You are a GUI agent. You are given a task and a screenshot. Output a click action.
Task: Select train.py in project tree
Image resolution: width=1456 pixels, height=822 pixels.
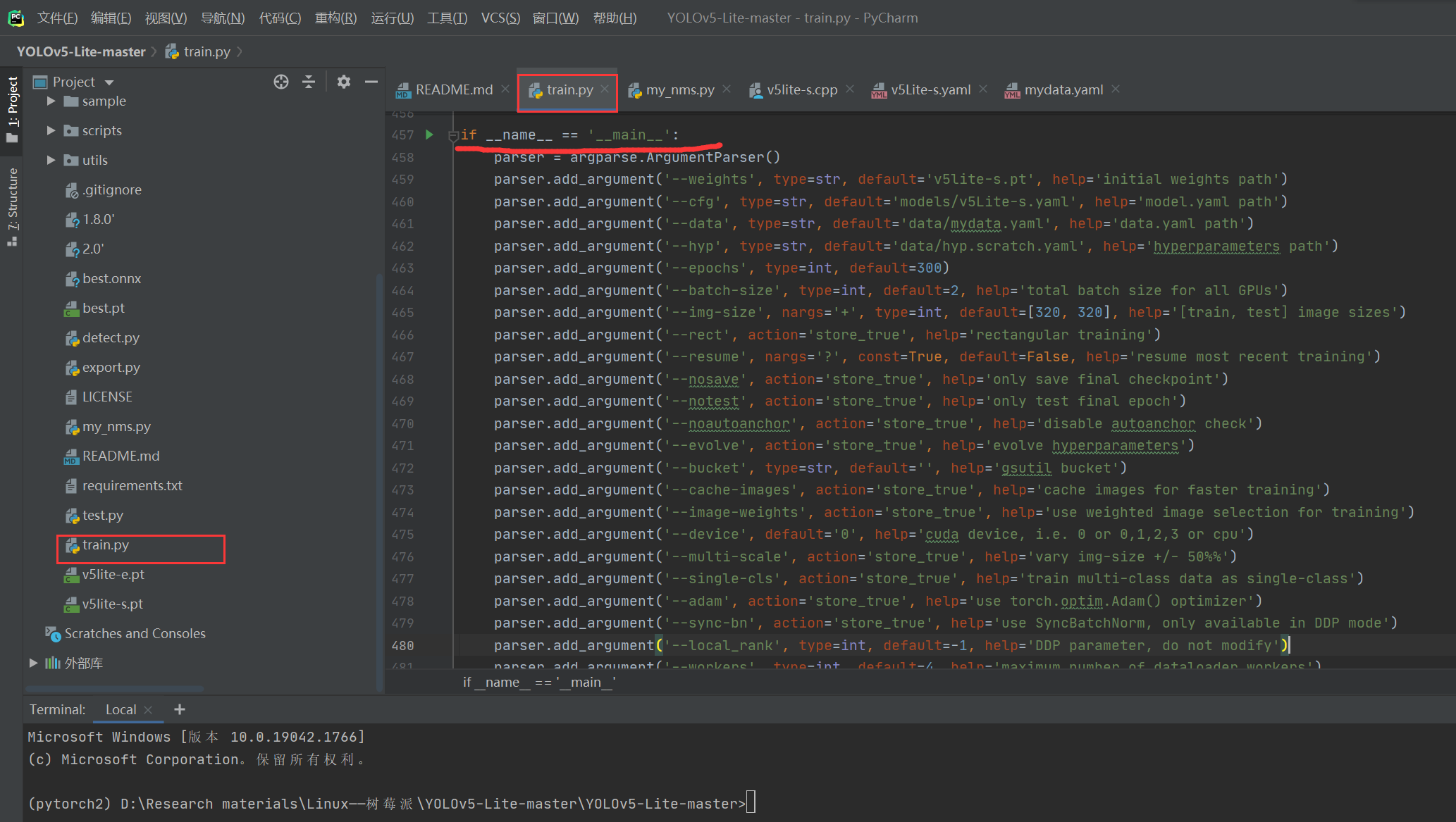[97, 544]
